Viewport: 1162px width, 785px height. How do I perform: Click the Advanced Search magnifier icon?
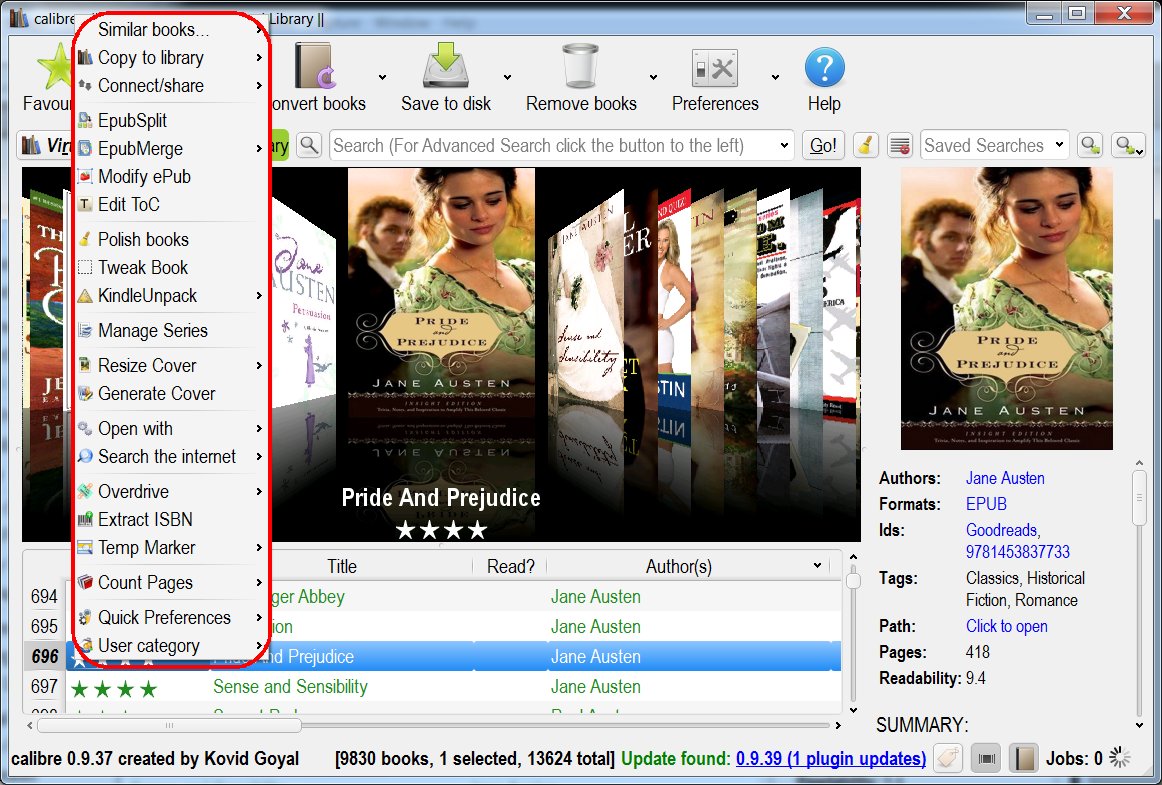[x=309, y=145]
